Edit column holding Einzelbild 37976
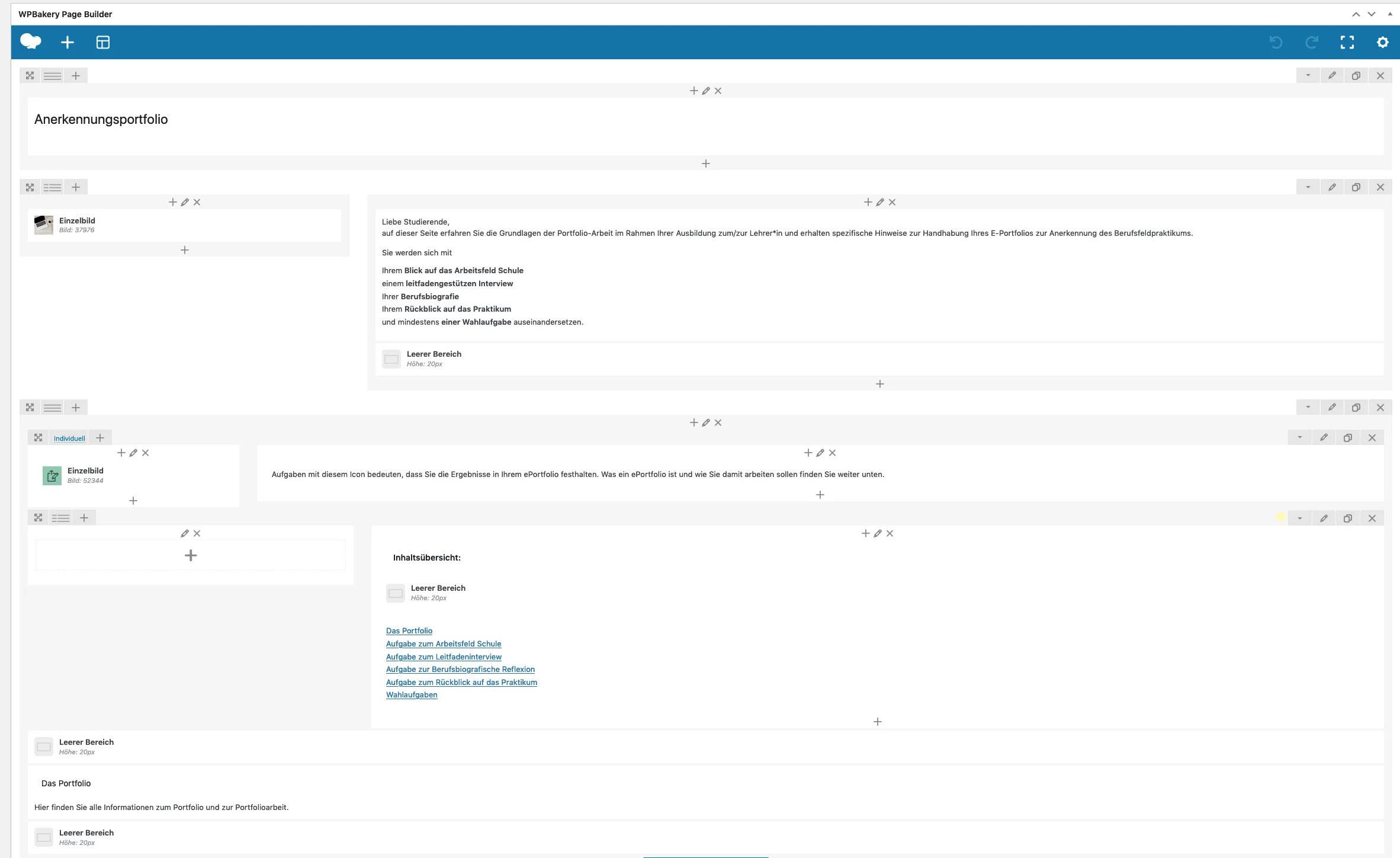This screenshot has height=858, width=1400. tap(185, 202)
